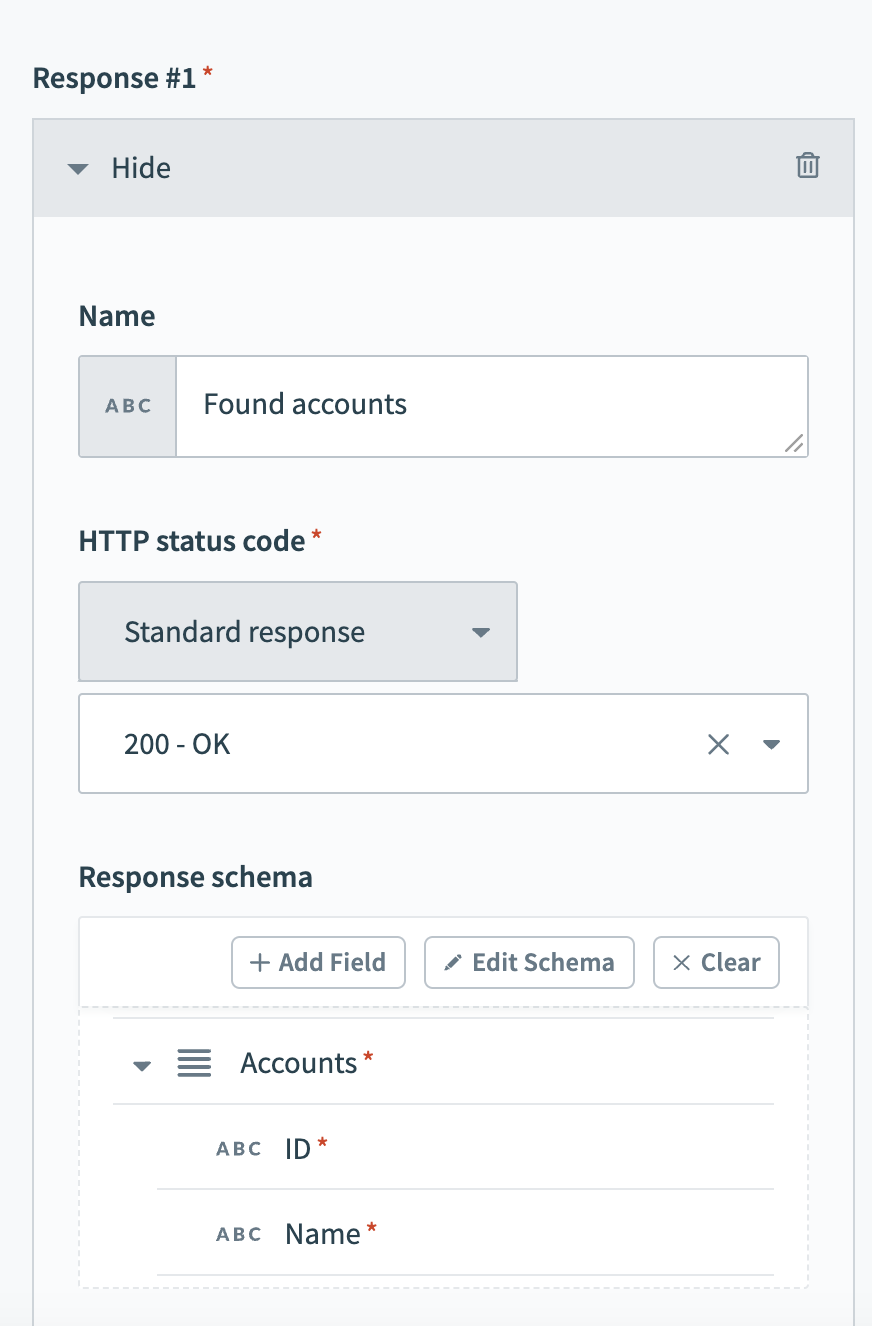
Task: Click the Hide label to collapse the panel
Action: [x=141, y=168]
